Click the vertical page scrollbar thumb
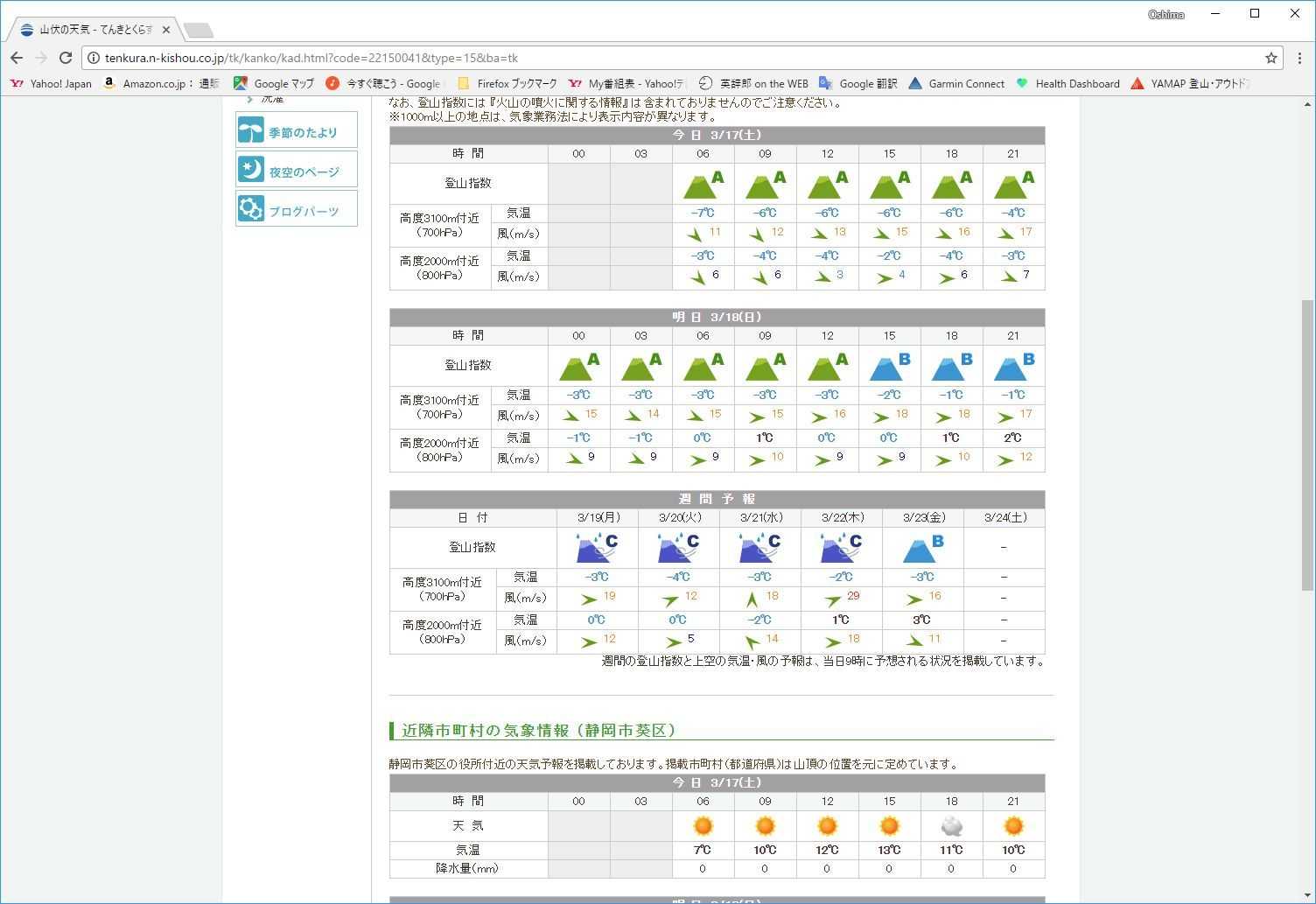This screenshot has width=1316, height=904. 1307,445
